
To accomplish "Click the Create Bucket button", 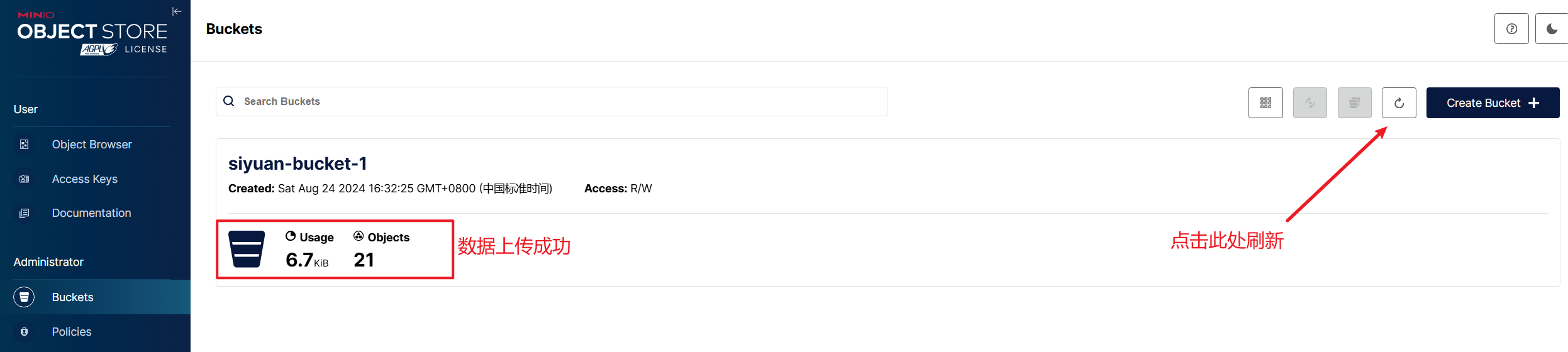I will (1493, 103).
